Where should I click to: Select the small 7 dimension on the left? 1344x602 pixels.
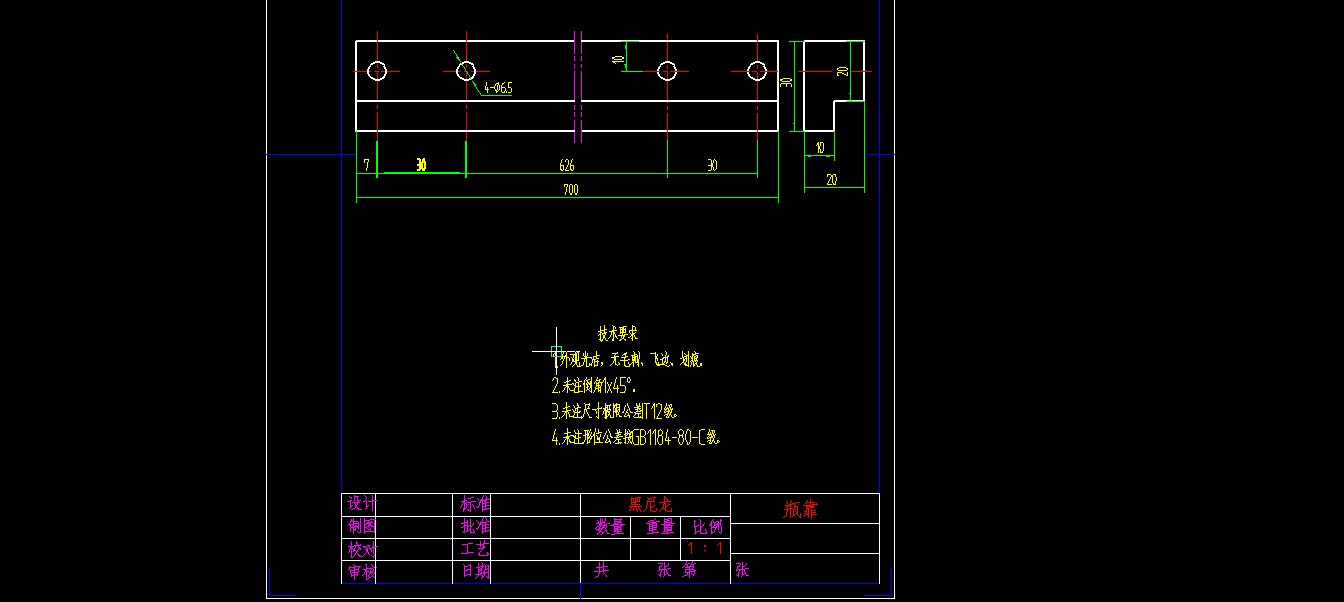click(365, 166)
